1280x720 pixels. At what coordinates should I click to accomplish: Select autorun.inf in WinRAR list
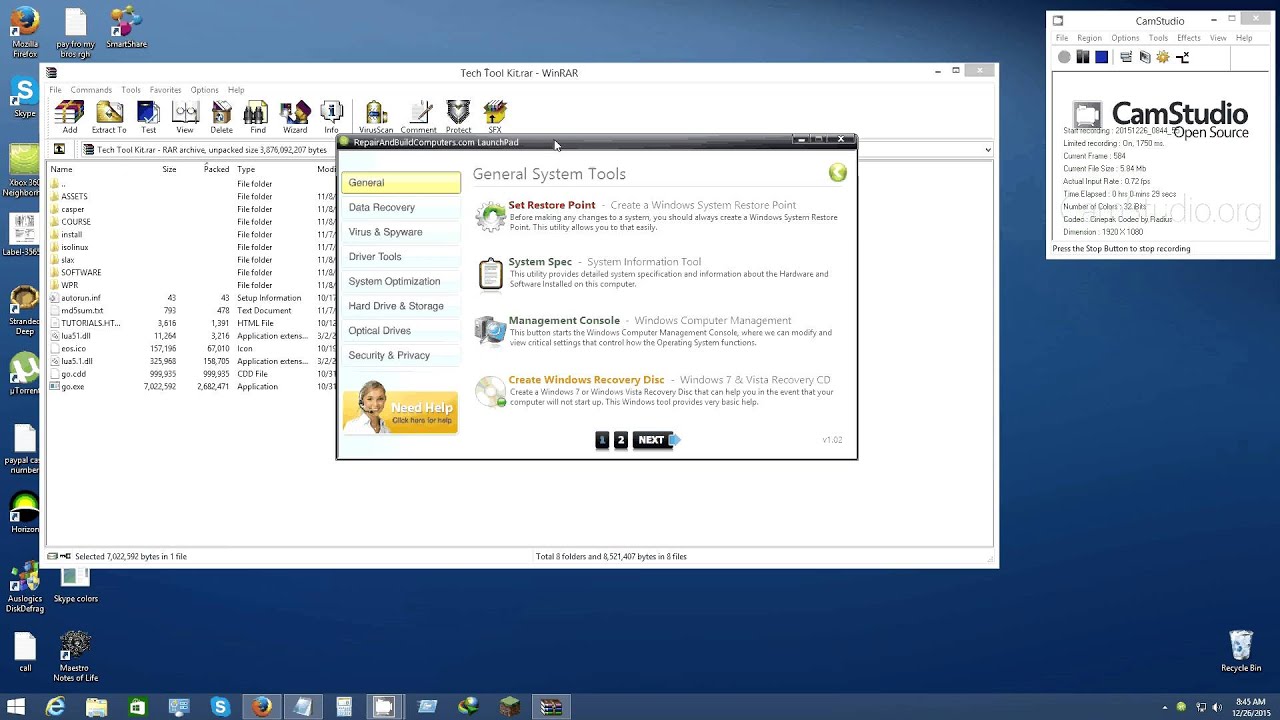tap(80, 298)
